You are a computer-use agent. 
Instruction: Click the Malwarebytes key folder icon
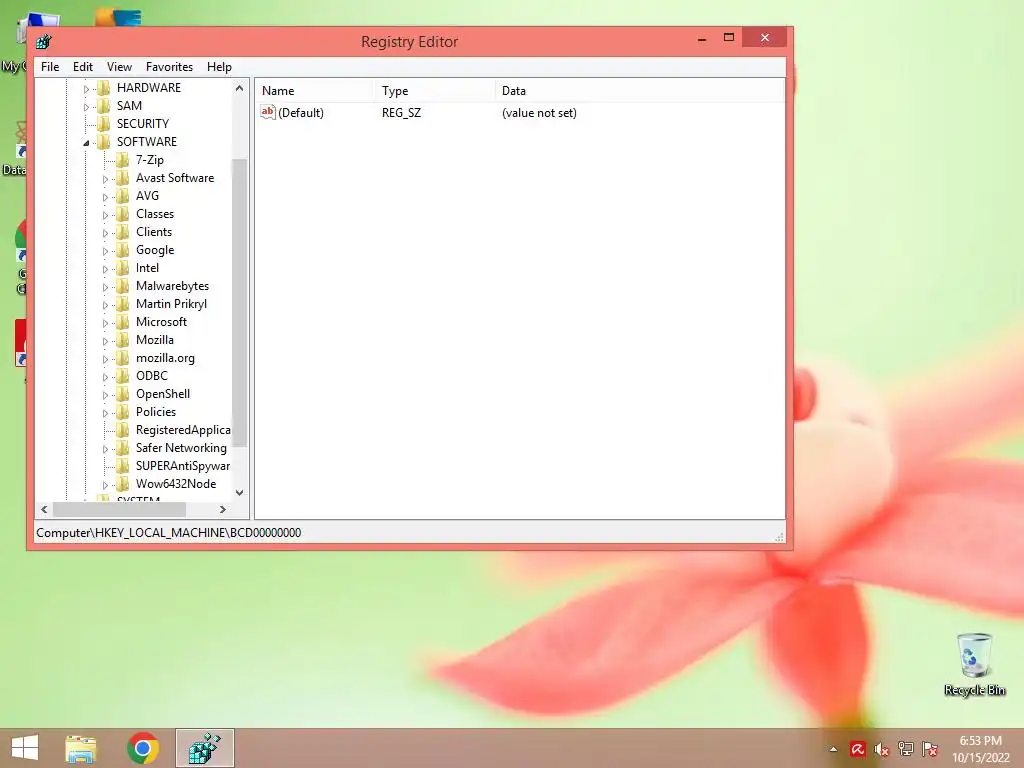point(122,286)
